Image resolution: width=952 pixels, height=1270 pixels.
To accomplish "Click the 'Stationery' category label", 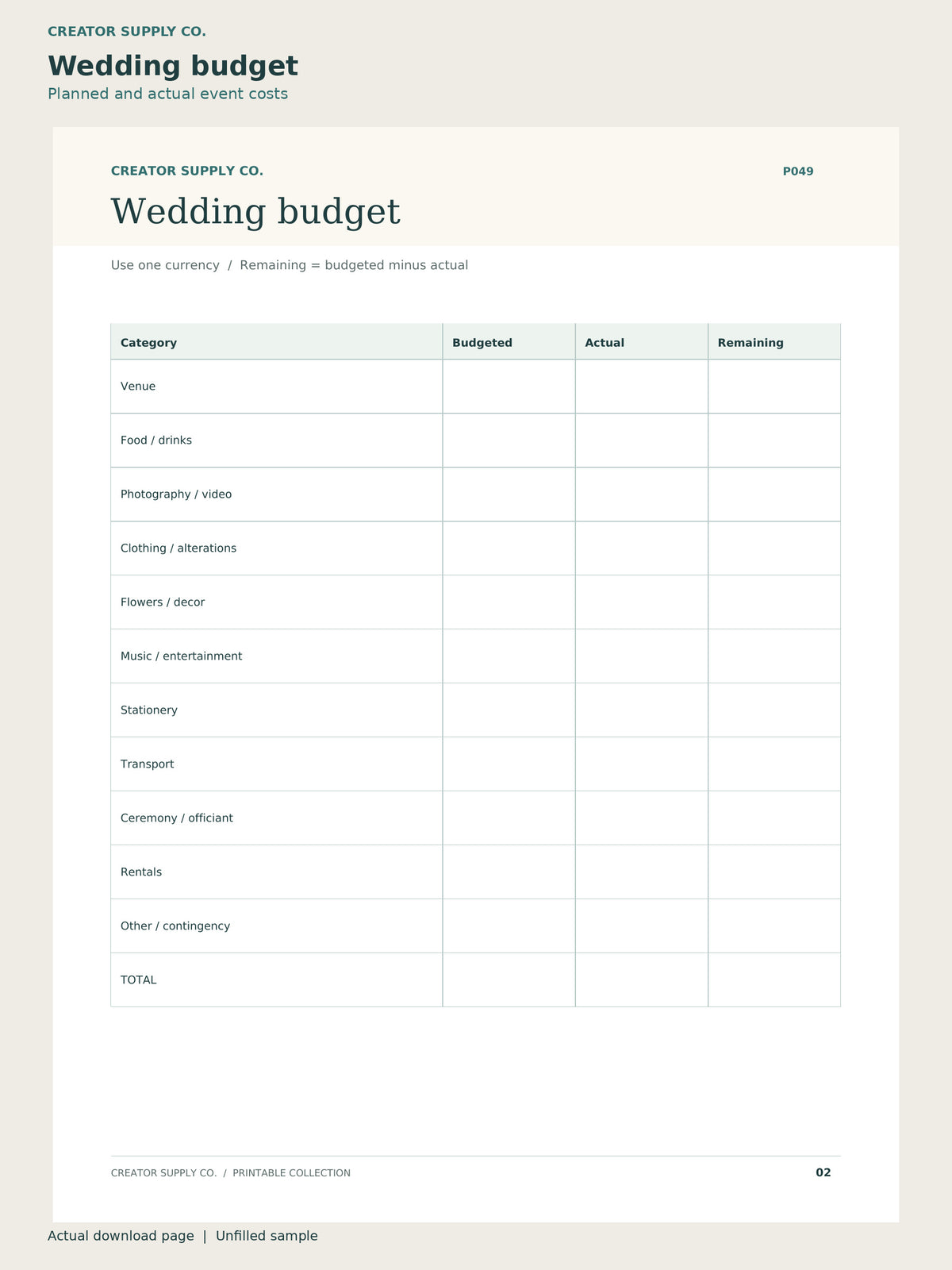I will click(x=149, y=710).
